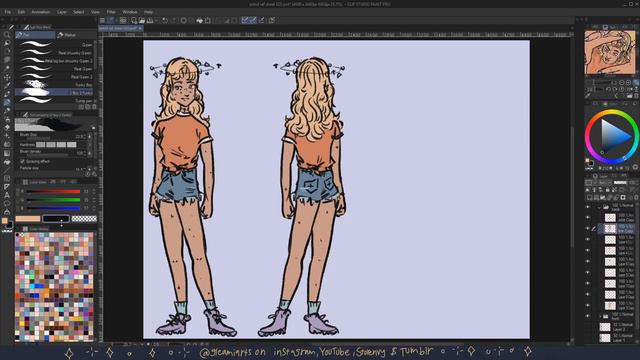
Task: Hide the first layer inside the top folder
Action: point(588,218)
